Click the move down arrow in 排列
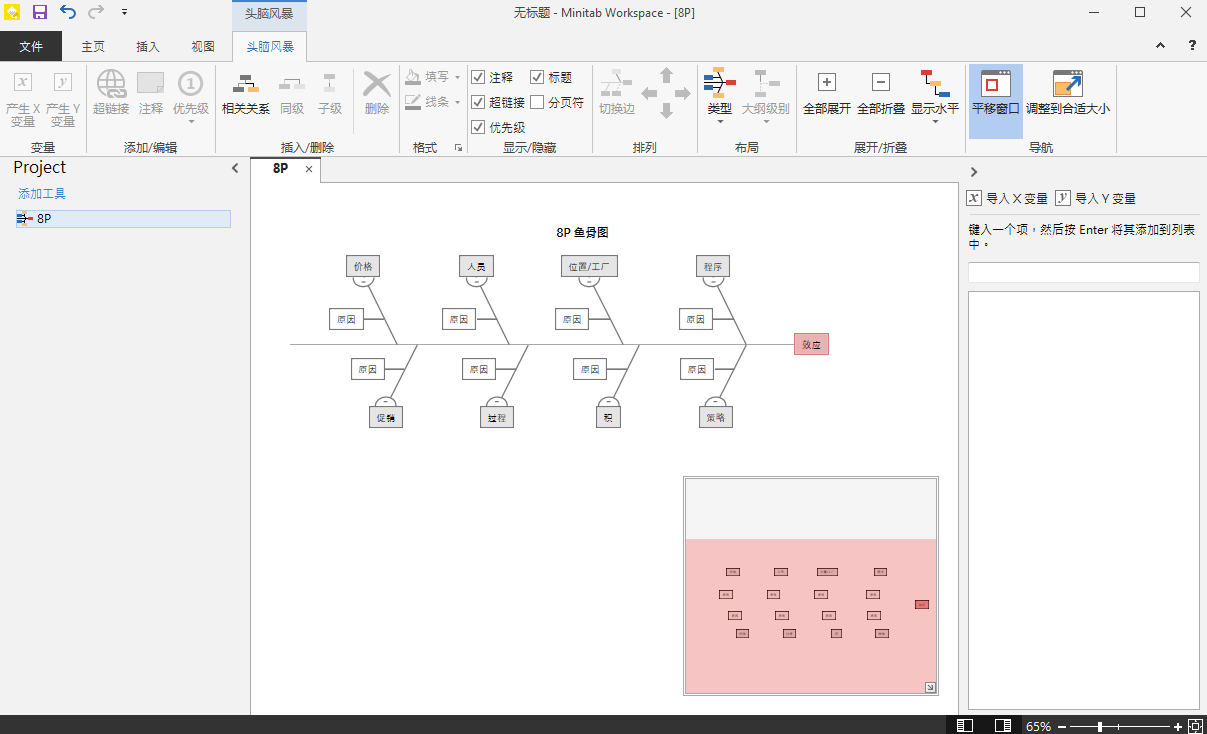Viewport: 1207px width, 734px height. pyautogui.click(x=666, y=110)
